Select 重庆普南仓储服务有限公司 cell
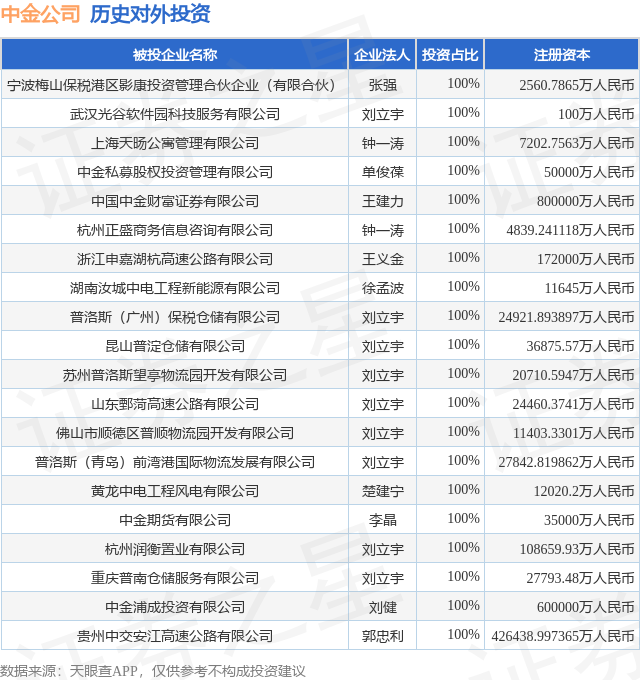640x680 pixels. pyautogui.click(x=175, y=578)
